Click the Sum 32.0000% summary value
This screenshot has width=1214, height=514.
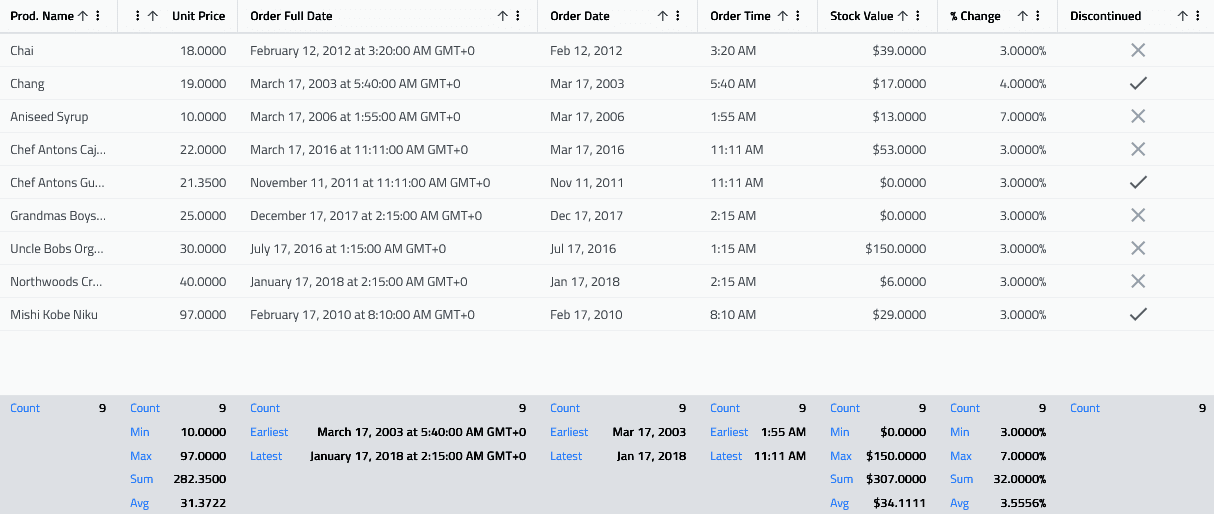tap(1018, 480)
